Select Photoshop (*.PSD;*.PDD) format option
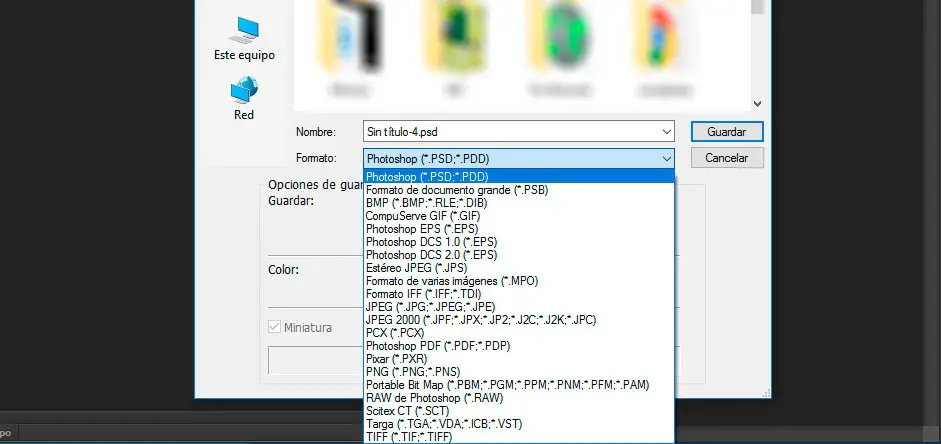 point(519,176)
